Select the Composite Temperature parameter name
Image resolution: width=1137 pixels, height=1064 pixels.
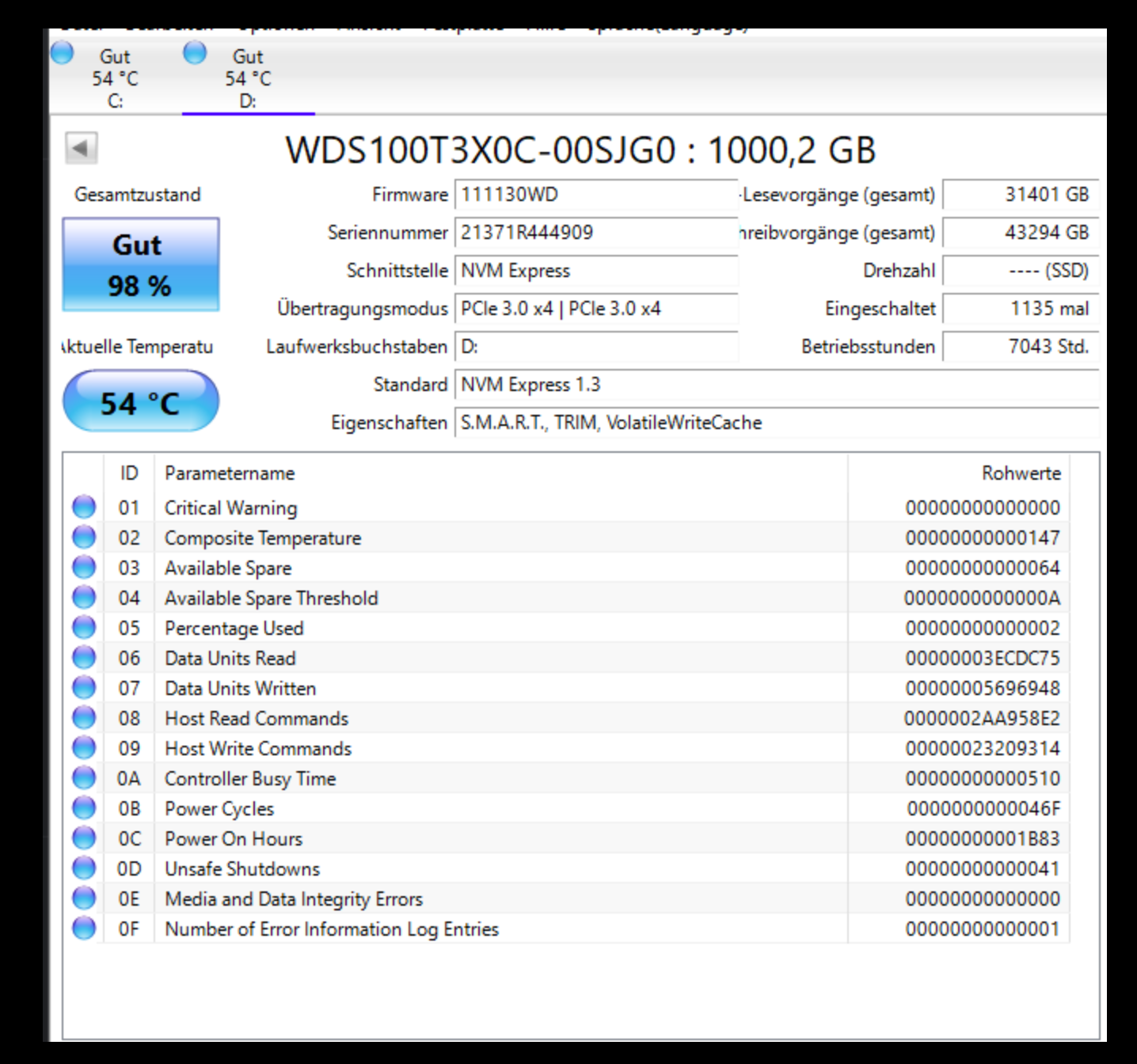pyautogui.click(x=263, y=538)
